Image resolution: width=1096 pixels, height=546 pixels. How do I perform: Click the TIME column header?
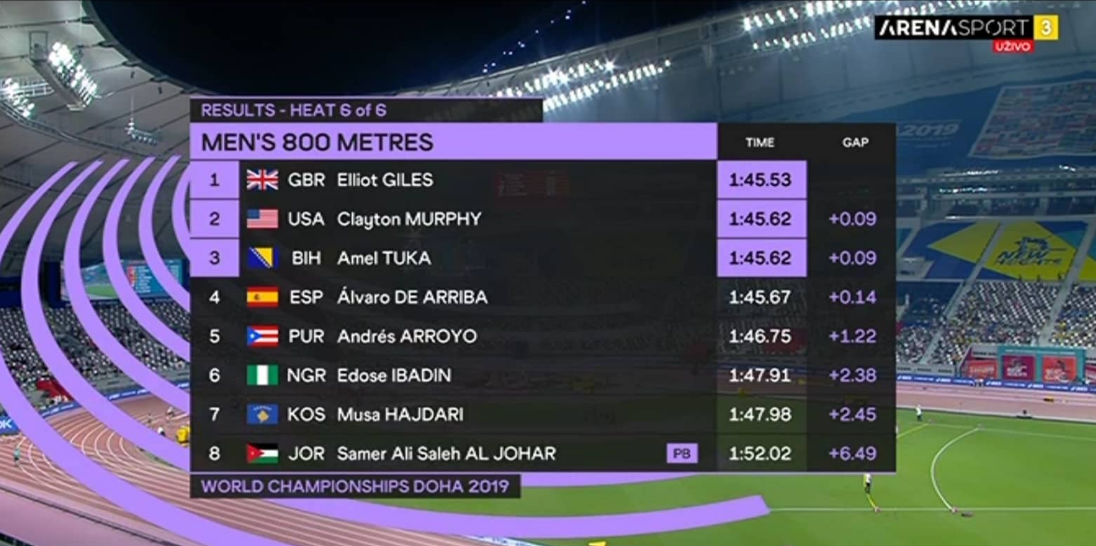760,142
